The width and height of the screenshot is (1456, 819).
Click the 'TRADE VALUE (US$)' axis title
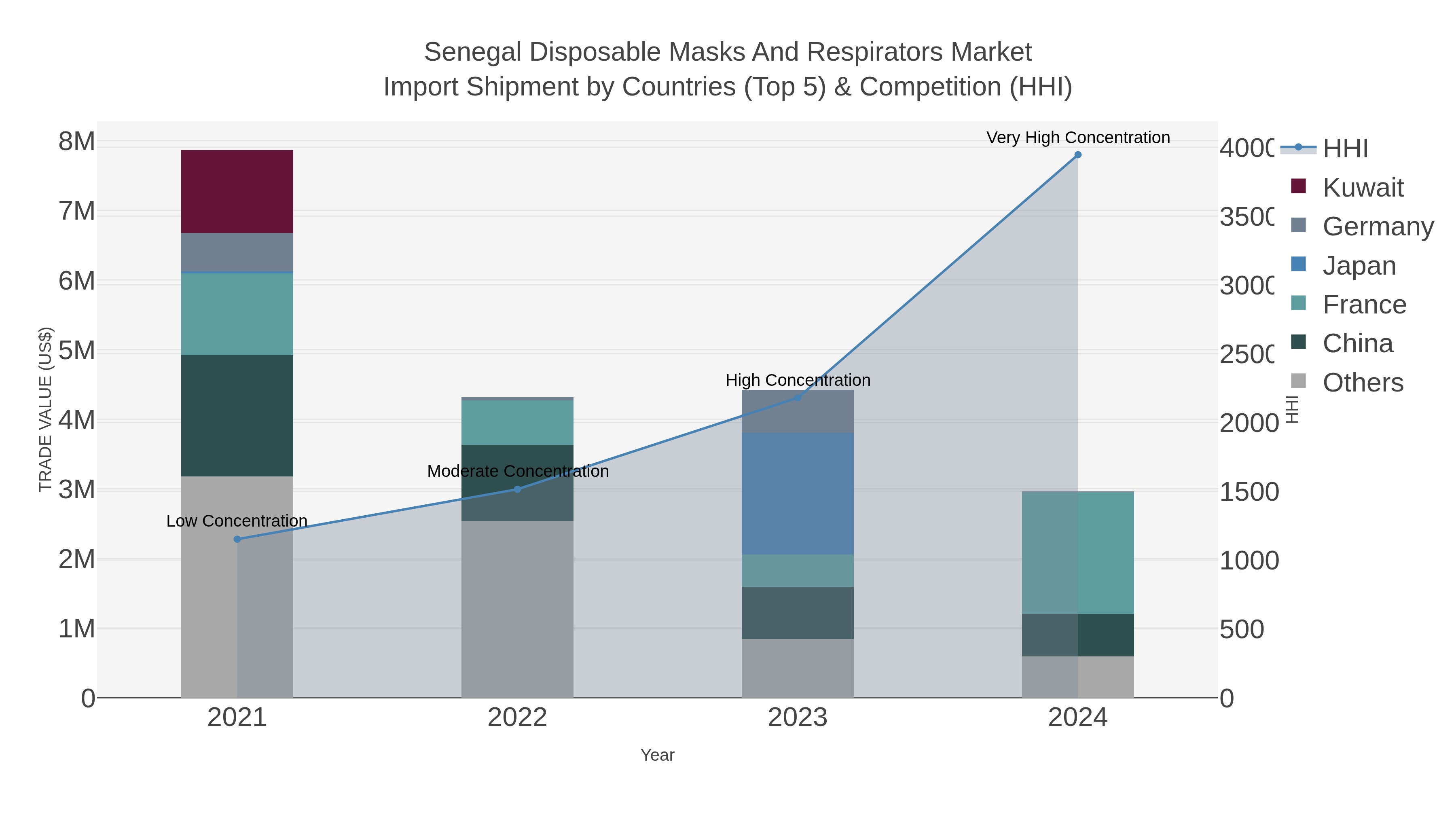[x=45, y=409]
